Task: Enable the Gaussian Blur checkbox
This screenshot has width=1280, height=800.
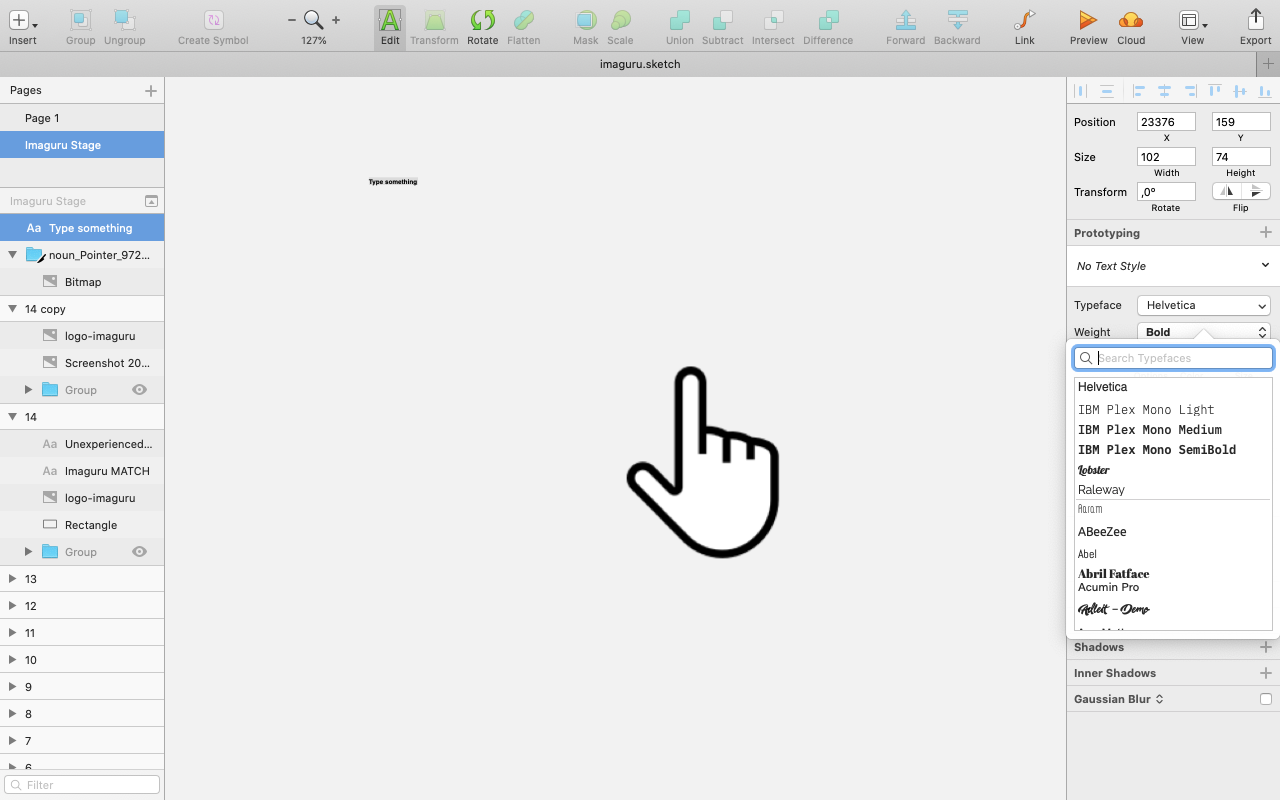Action: click(1266, 699)
